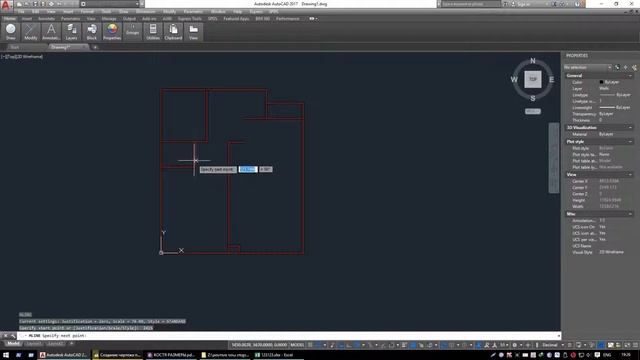Image resolution: width=640 pixels, height=360 pixels.
Task: Click the coordinates readout in status bar
Action: point(259,345)
